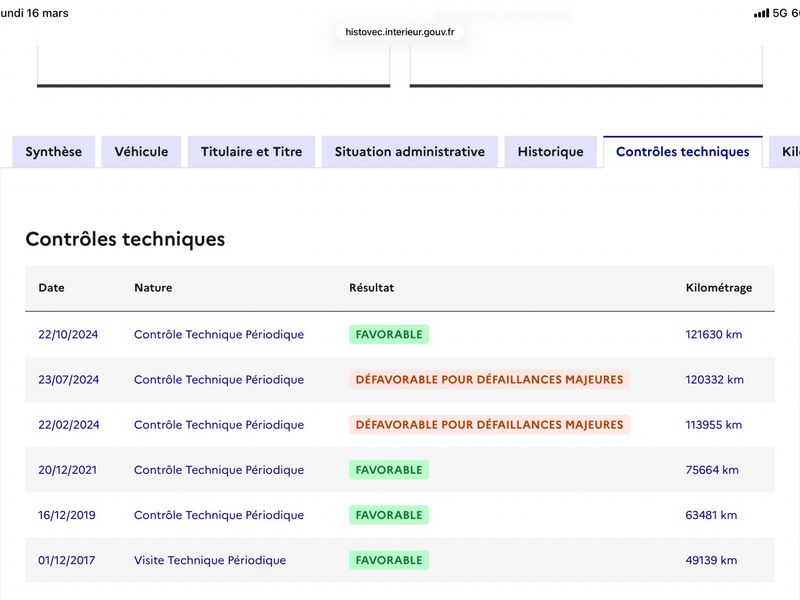Screen dimensions: 800x600
Task: Tap the histovec.interieur.gouv.fr address bar
Action: point(400,32)
